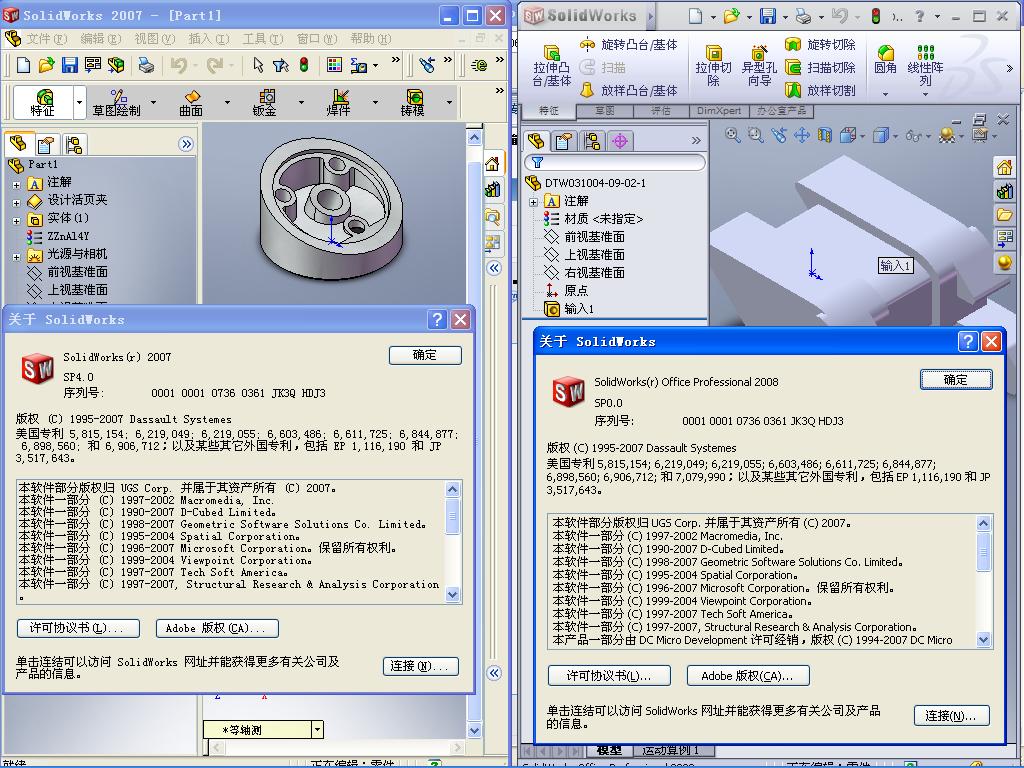Click 确定 in the 2008 About dialog
Image resolution: width=1024 pixels, height=768 pixels.
pos(956,379)
